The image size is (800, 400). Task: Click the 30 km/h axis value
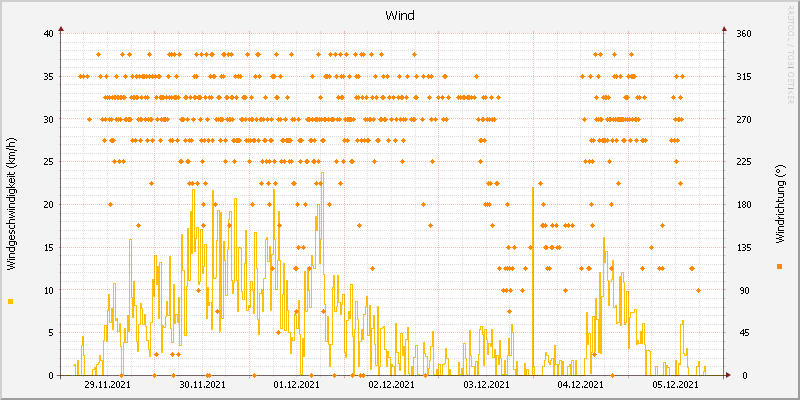[x=48, y=119]
